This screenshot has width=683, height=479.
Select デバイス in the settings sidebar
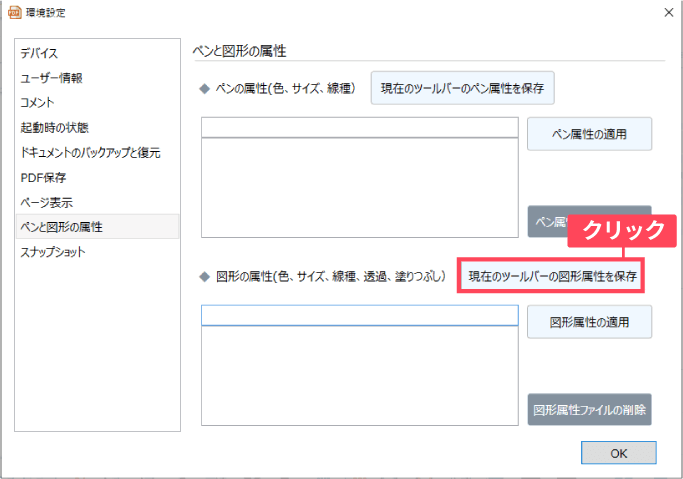[39, 52]
